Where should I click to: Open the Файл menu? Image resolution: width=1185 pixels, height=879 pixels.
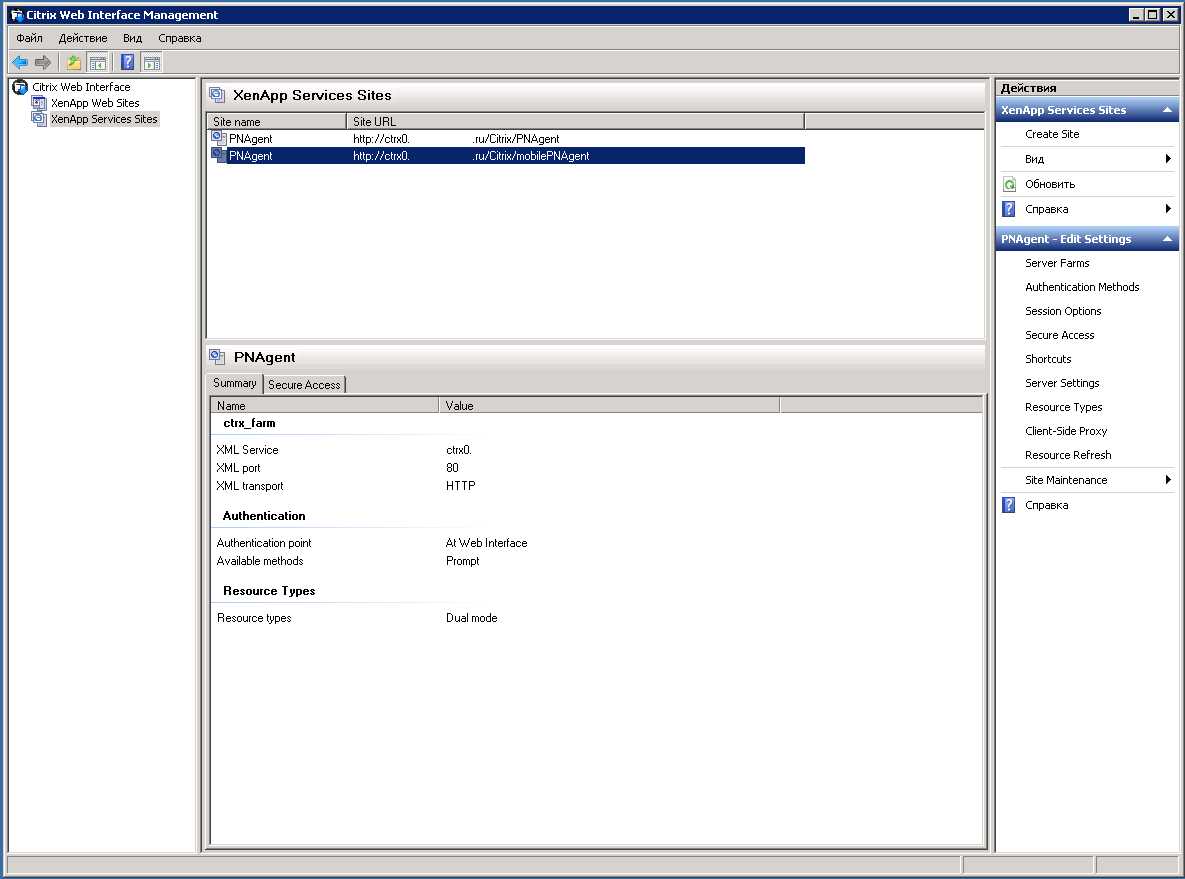pyautogui.click(x=29, y=38)
